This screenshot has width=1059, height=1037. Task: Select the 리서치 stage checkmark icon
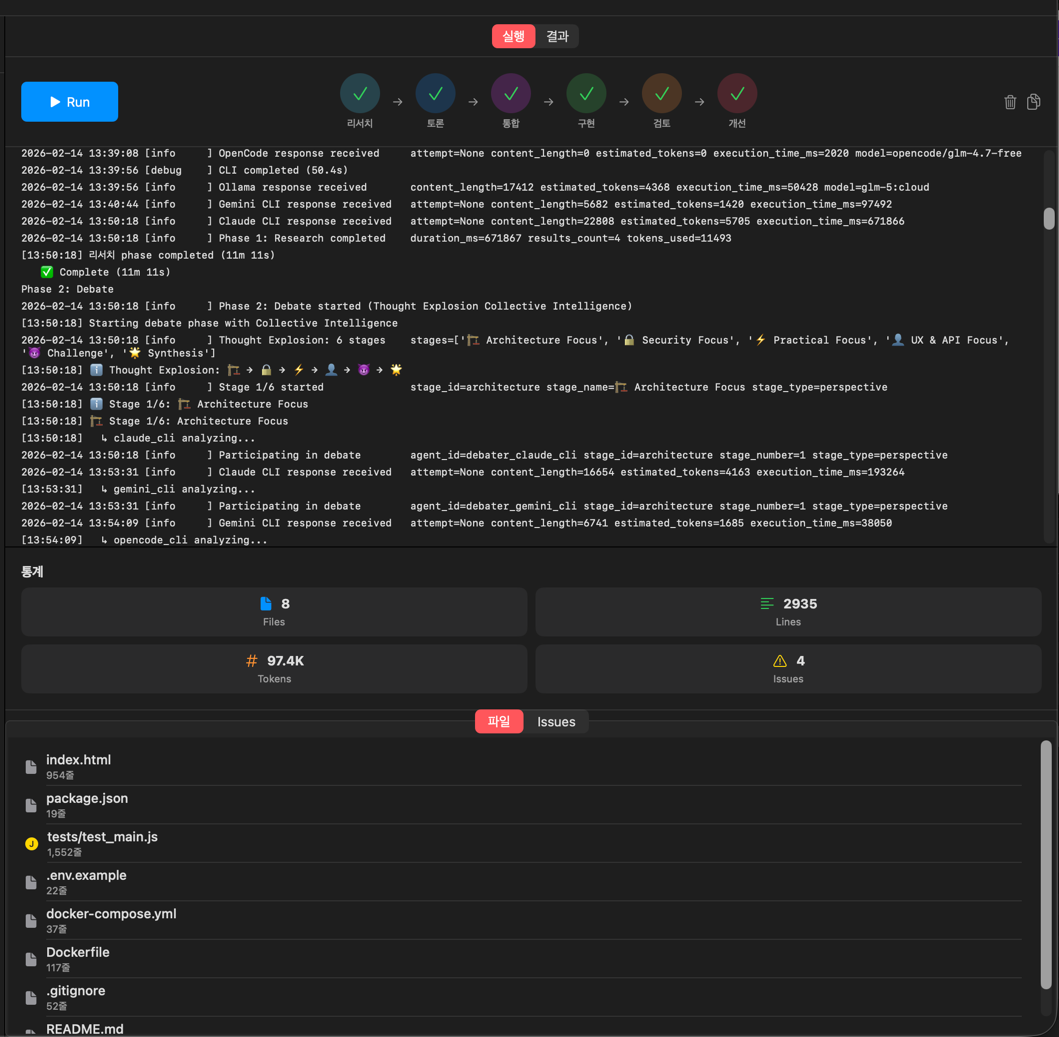pos(360,93)
